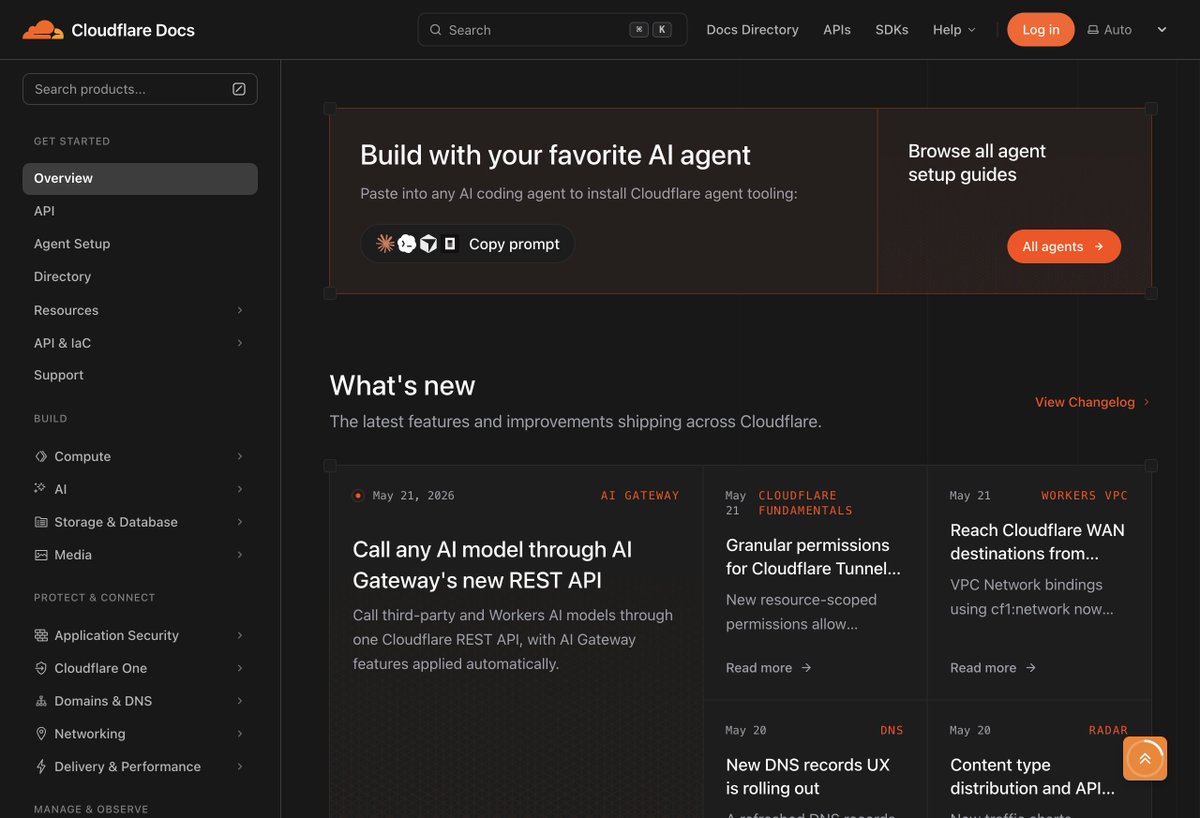Viewport: 1200px width, 818px height.
Task: Click the square agent icon beside Copy prompt text
Action: click(x=450, y=243)
